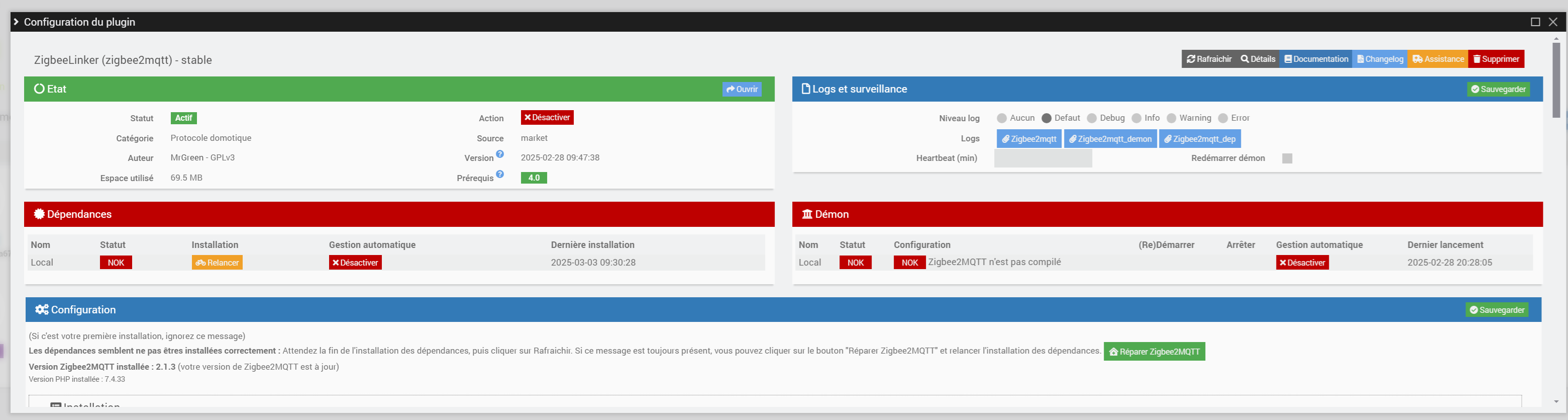Click Version PHP installée : 7.4.33 text
The width and height of the screenshot is (1568, 420).
(77, 379)
